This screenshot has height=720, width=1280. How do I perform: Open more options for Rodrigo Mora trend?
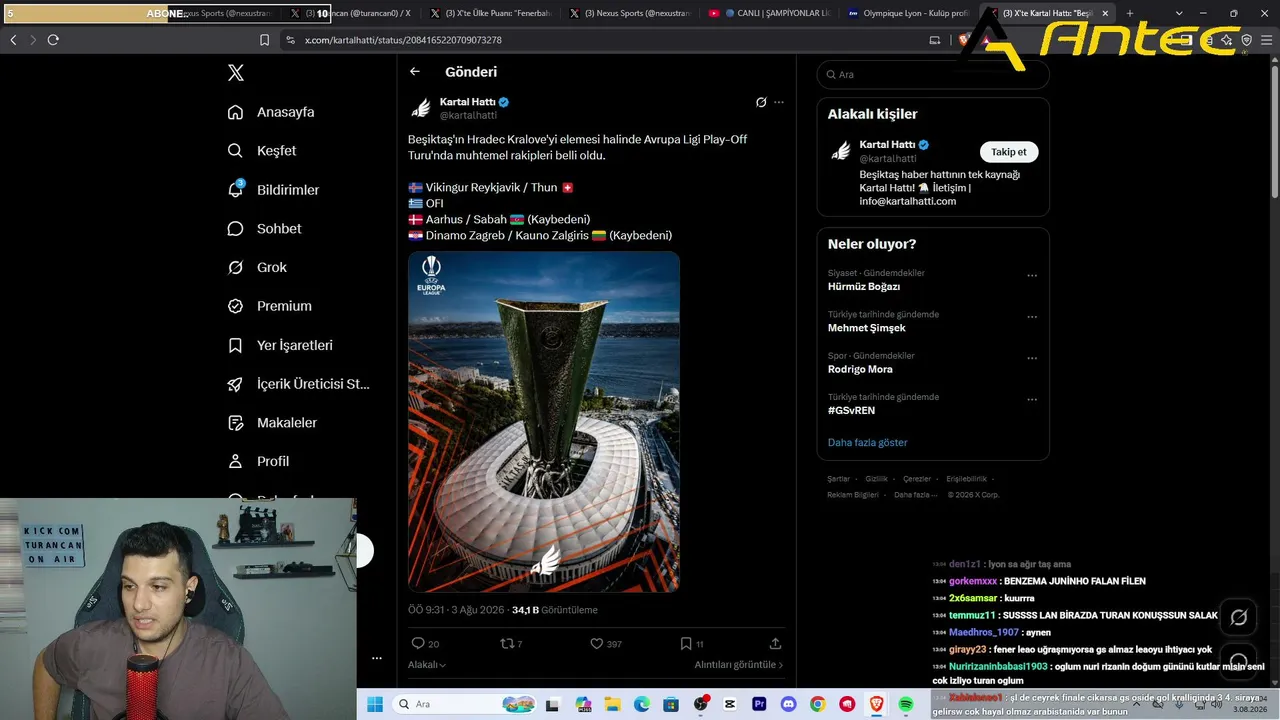point(1032,358)
